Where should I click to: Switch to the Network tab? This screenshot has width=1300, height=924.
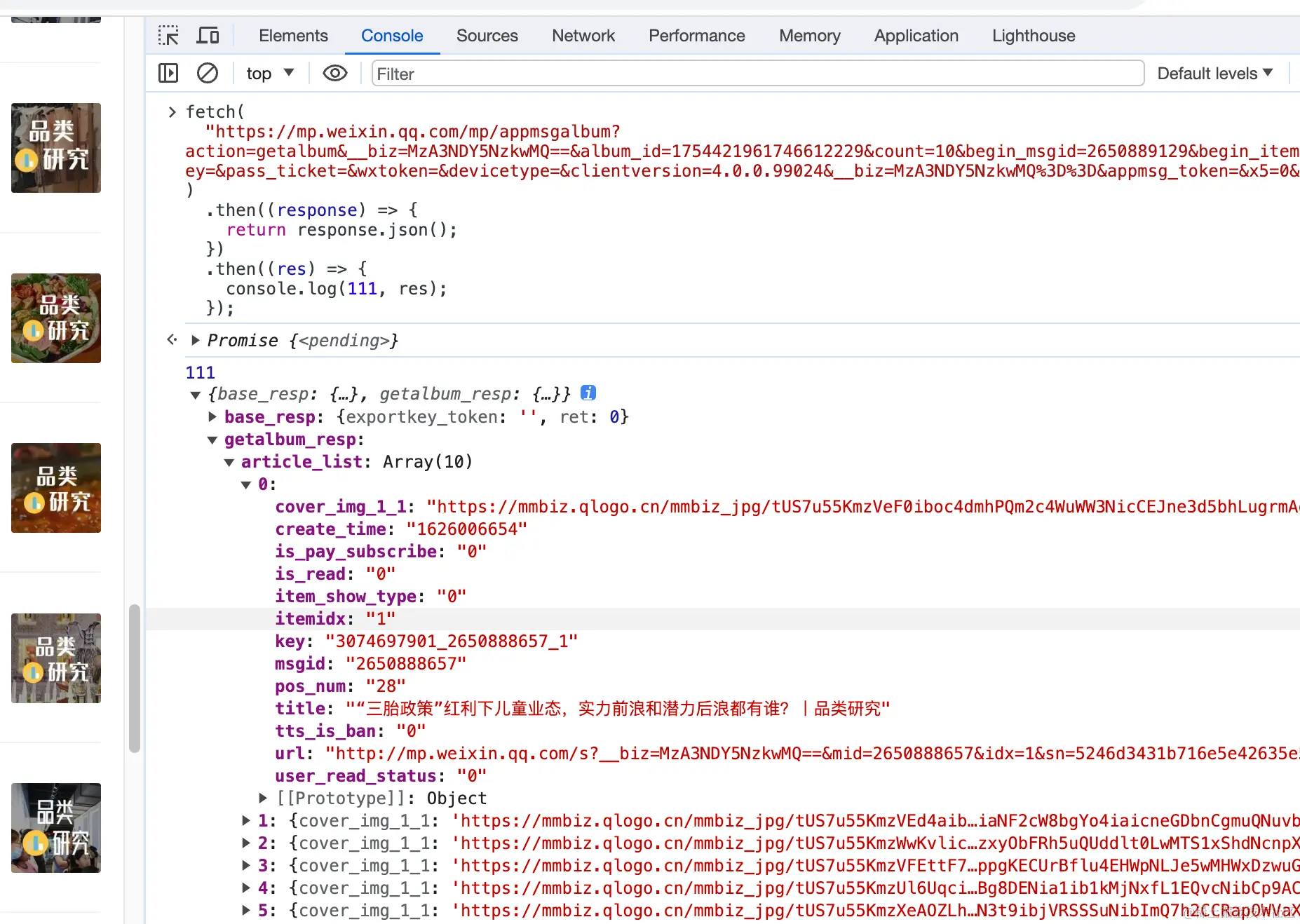583,36
